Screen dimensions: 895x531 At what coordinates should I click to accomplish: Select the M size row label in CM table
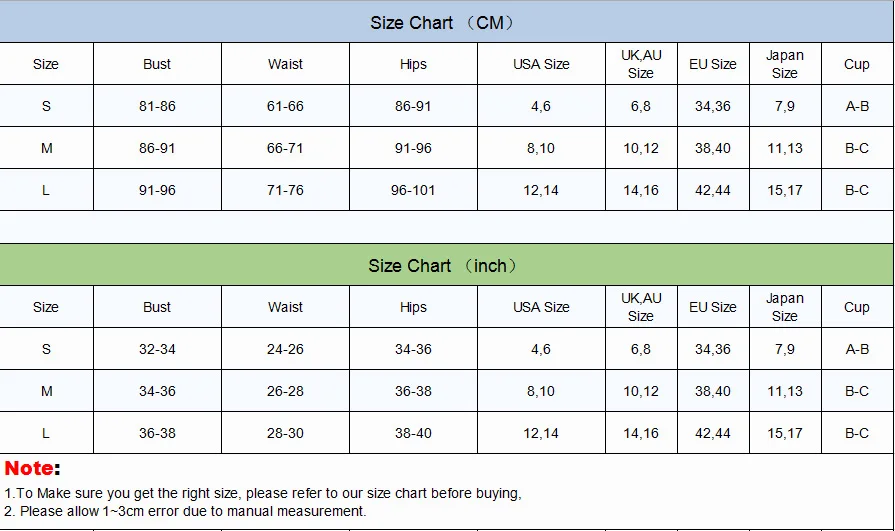46,148
